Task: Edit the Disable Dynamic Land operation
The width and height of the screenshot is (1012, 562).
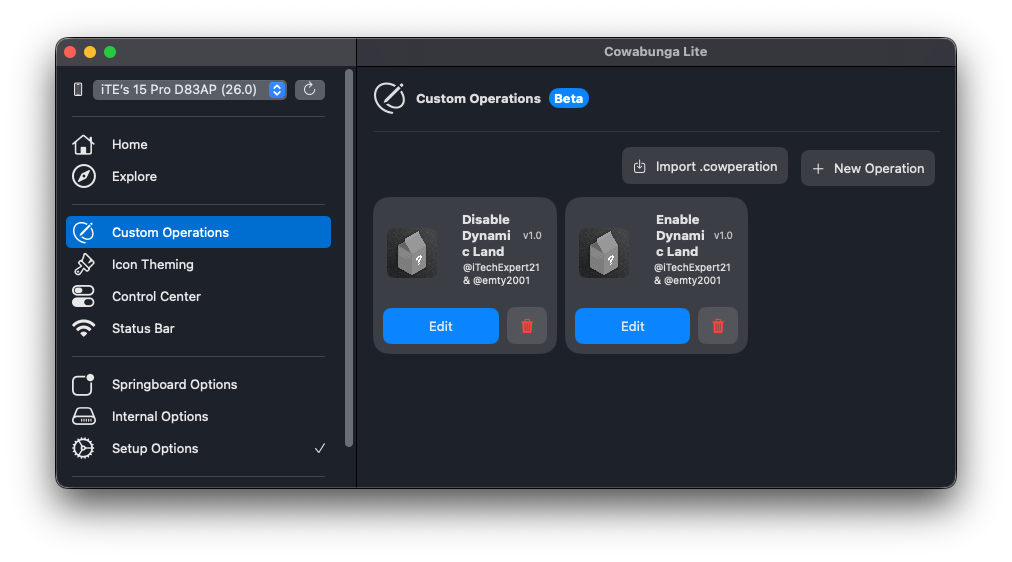Action: (x=441, y=326)
